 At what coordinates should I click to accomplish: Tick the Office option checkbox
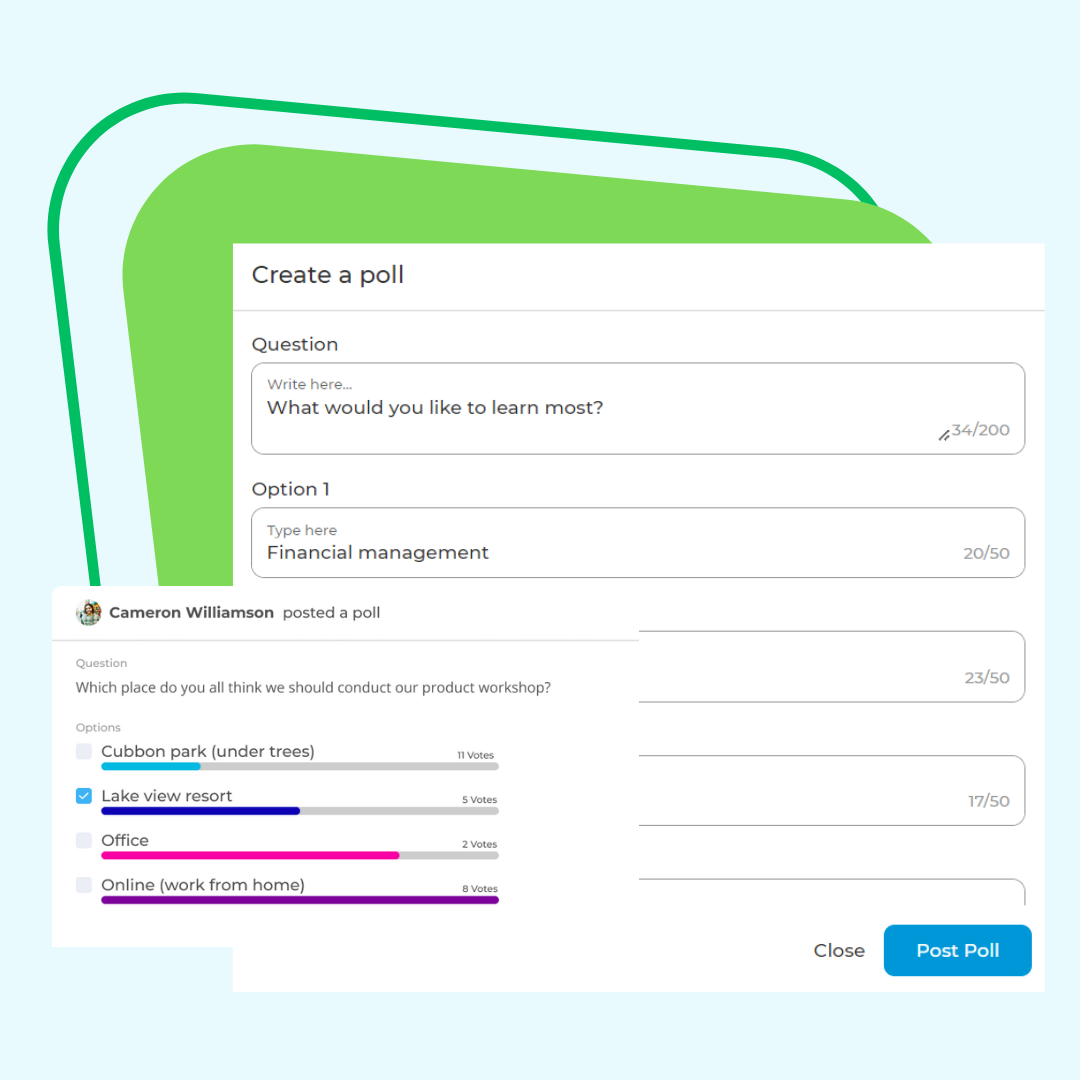(84, 840)
